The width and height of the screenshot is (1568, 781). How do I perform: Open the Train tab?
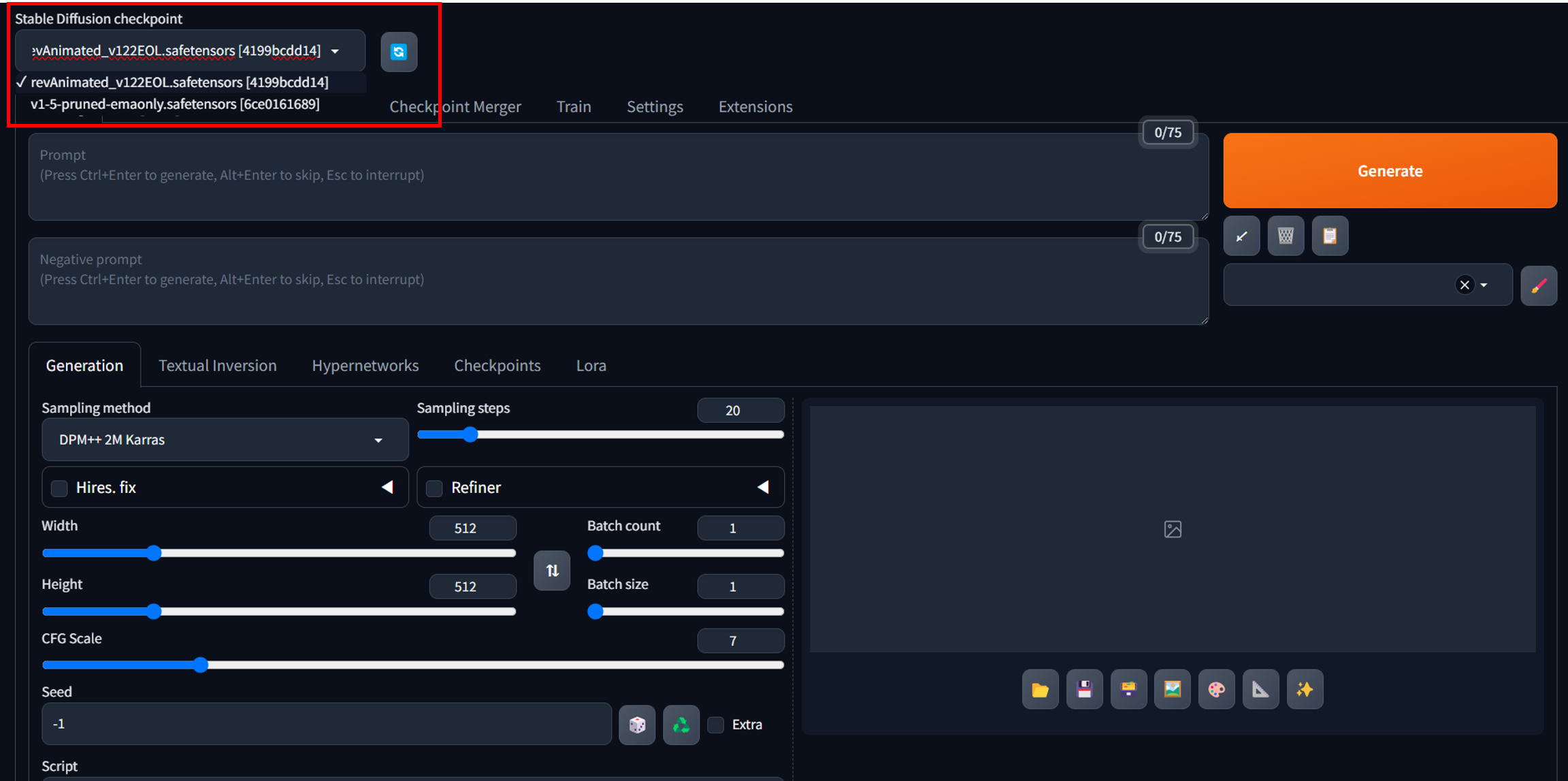click(574, 107)
